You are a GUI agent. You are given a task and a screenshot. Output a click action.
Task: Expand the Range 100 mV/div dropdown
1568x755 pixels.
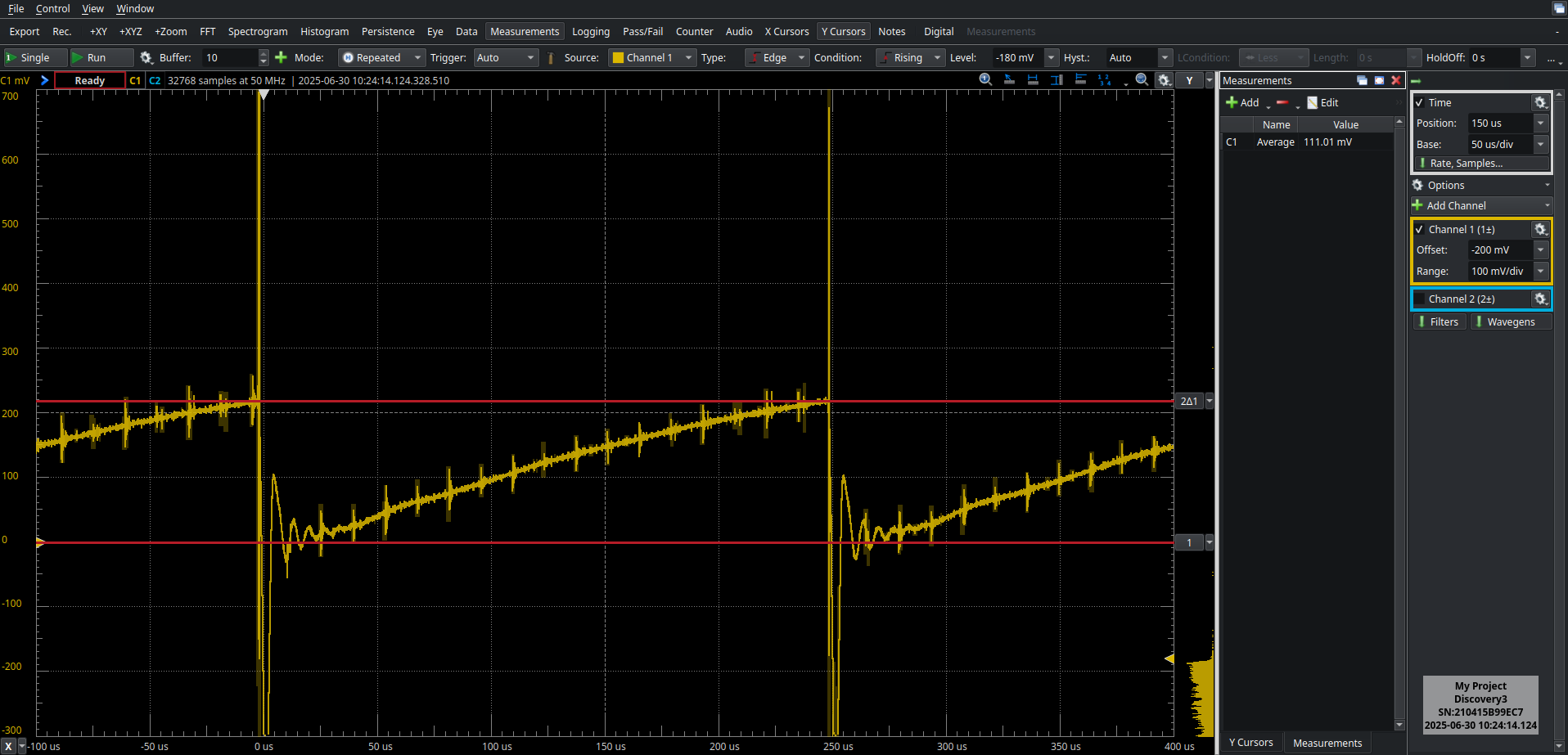[x=1540, y=272]
